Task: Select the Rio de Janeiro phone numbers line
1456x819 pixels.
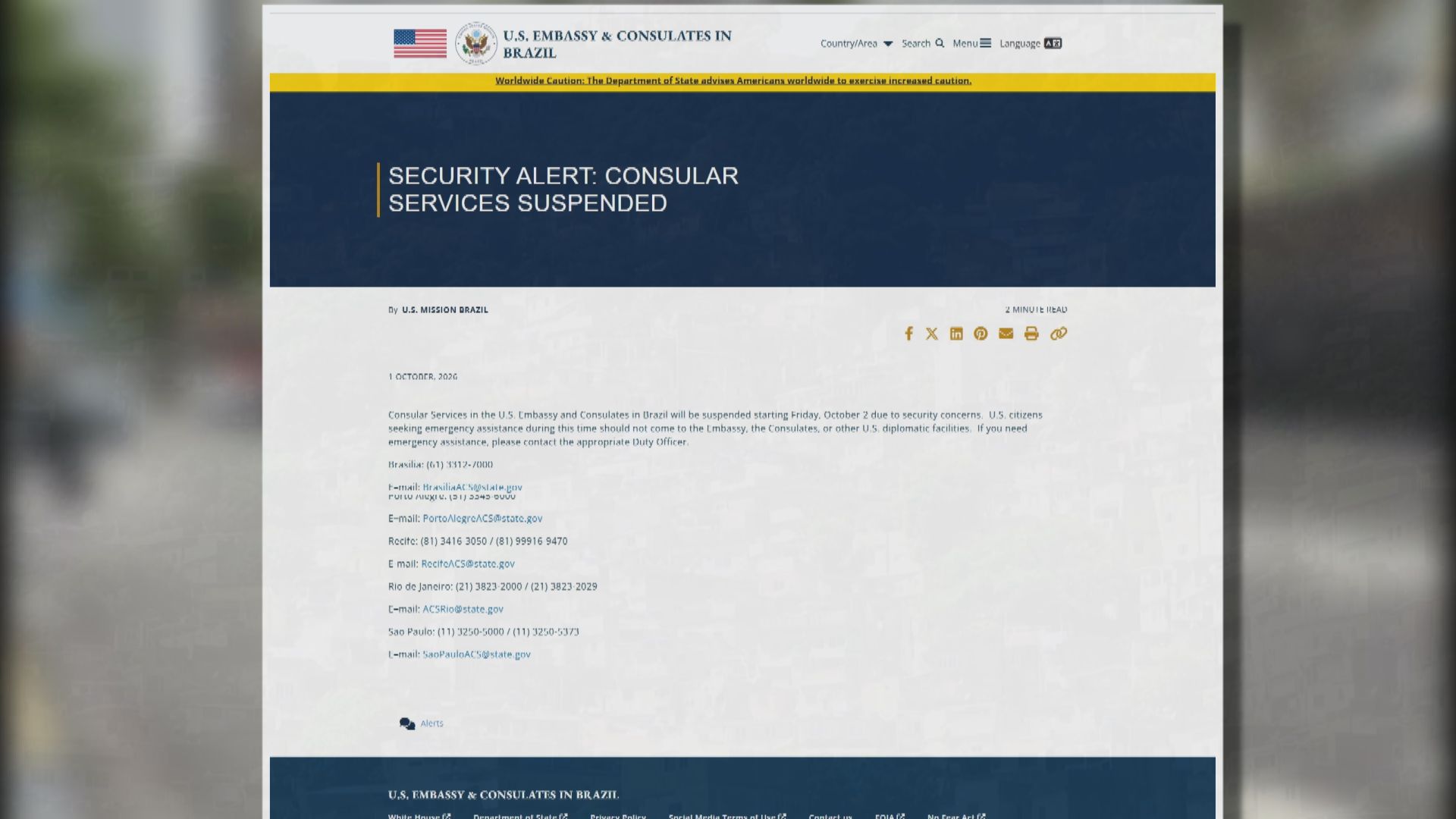Action: [492, 586]
